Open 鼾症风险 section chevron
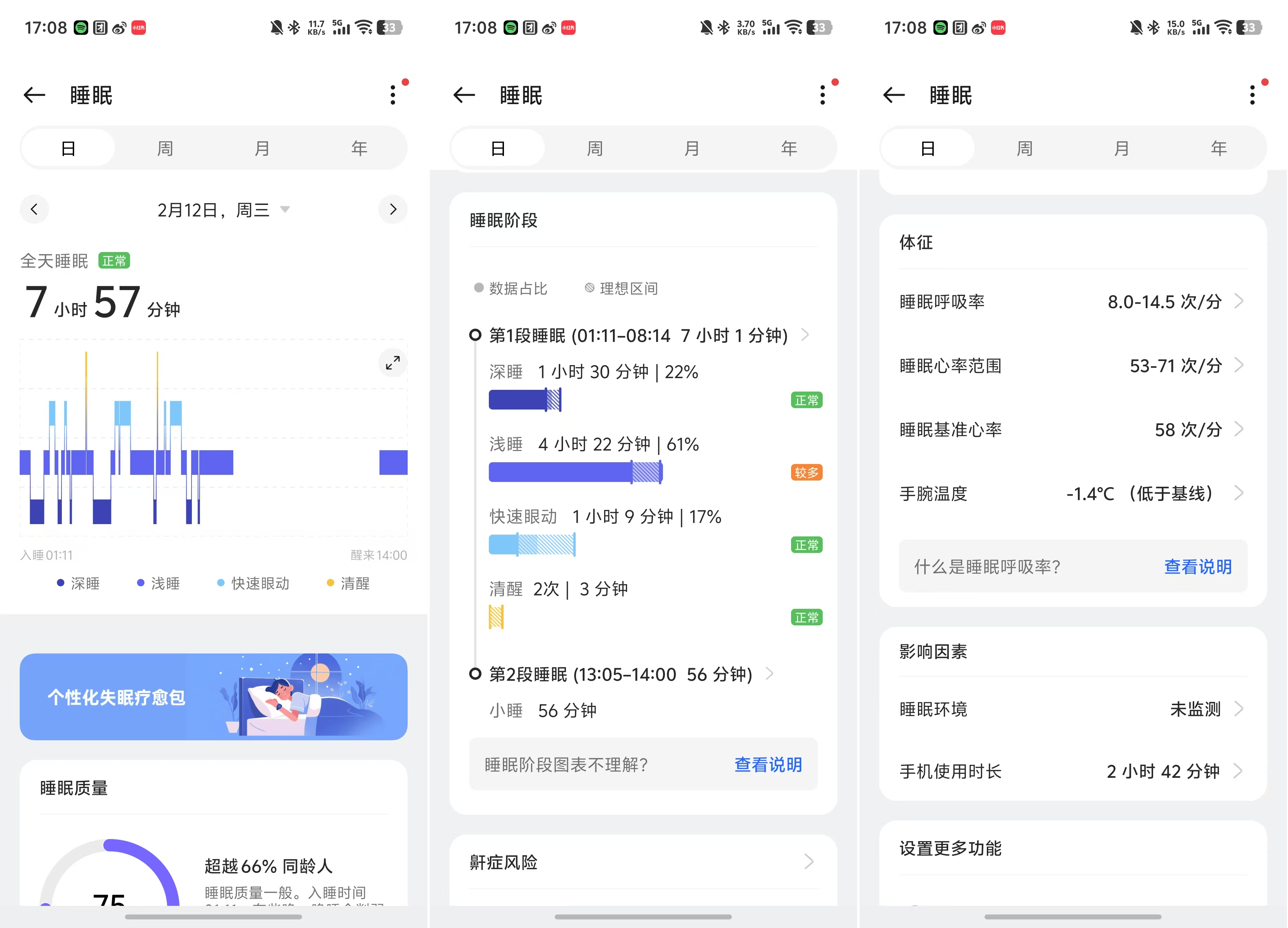 pos(809,862)
